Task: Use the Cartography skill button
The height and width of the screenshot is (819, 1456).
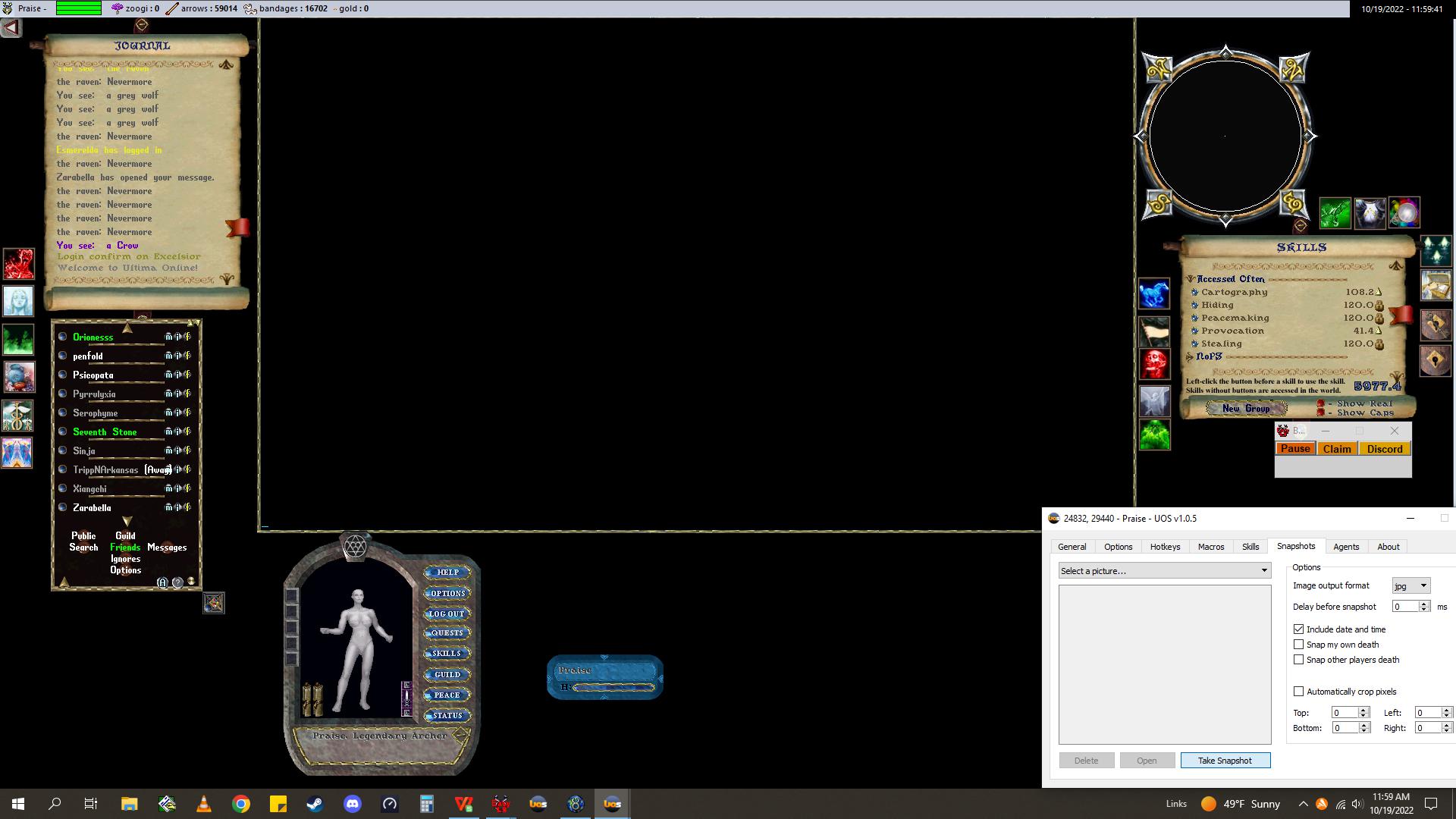Action: pyautogui.click(x=1194, y=292)
